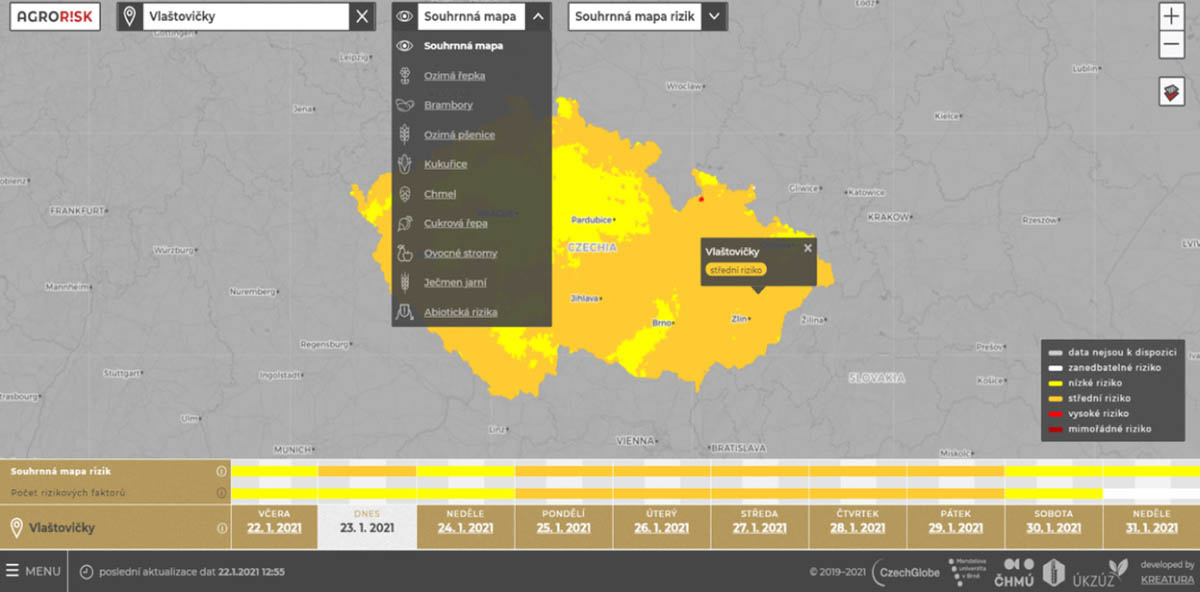The image size is (1200, 592).
Task: Zoom out of the map
Action: [x=1171, y=44]
